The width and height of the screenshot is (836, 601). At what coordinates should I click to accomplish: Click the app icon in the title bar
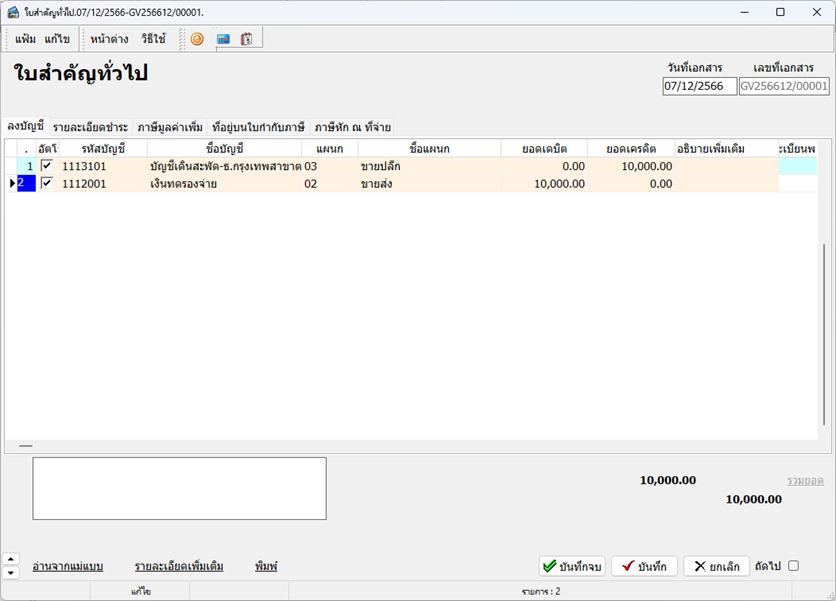pyautogui.click(x=12, y=11)
